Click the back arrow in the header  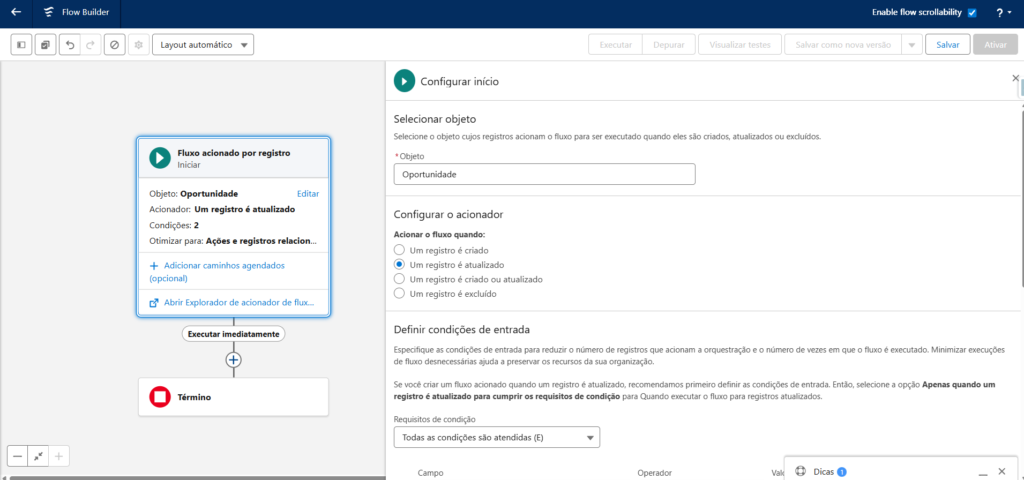16,13
